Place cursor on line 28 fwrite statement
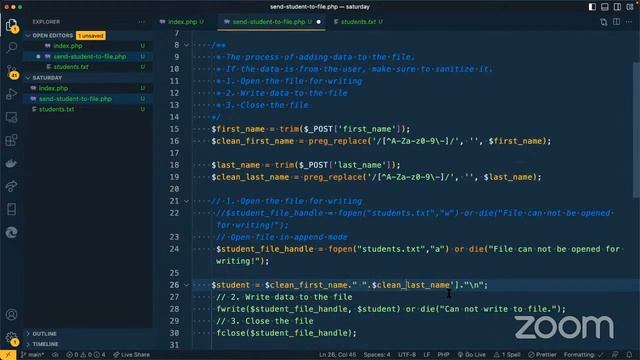640x360 pixels. (x=391, y=309)
